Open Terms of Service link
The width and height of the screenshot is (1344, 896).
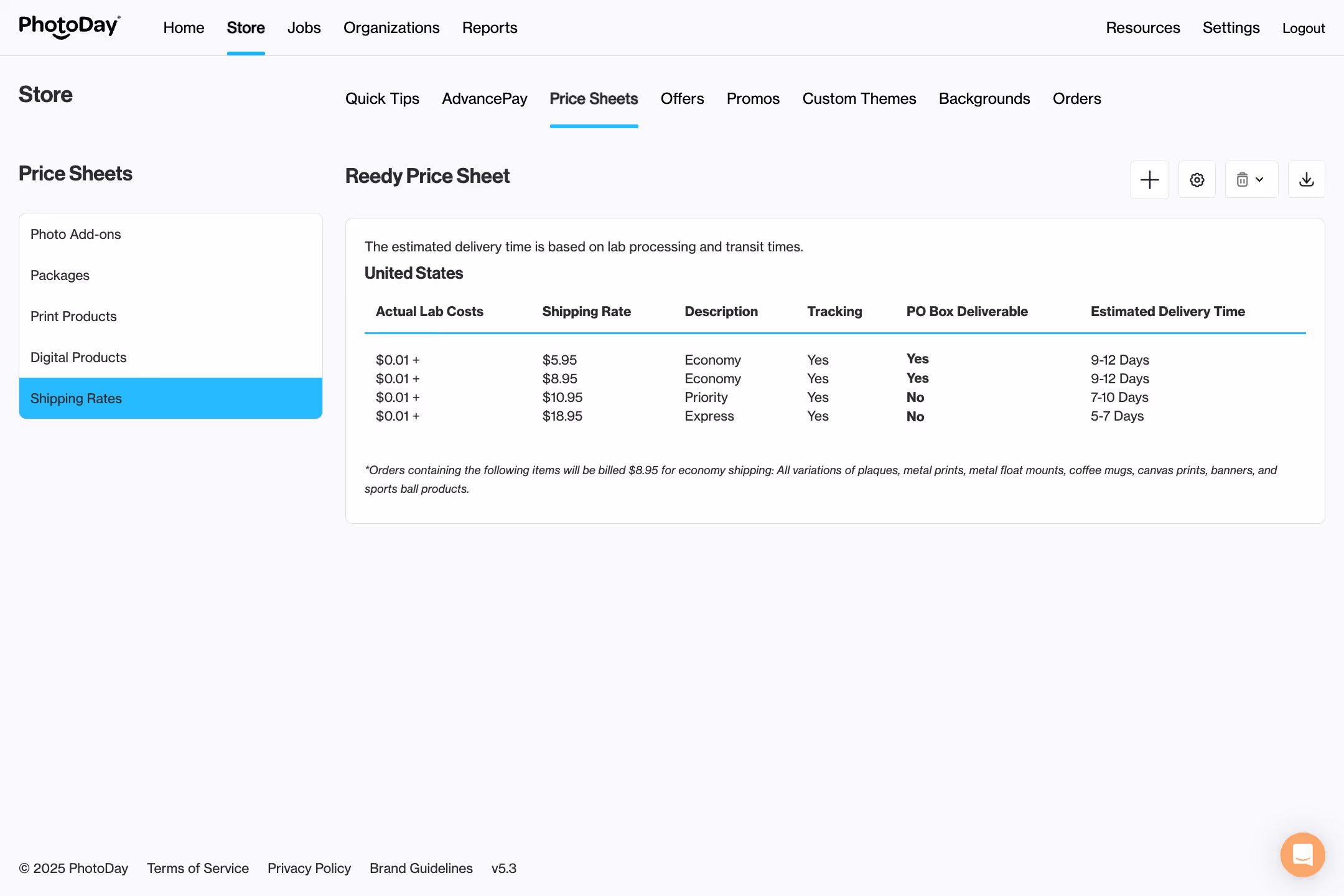[x=198, y=868]
